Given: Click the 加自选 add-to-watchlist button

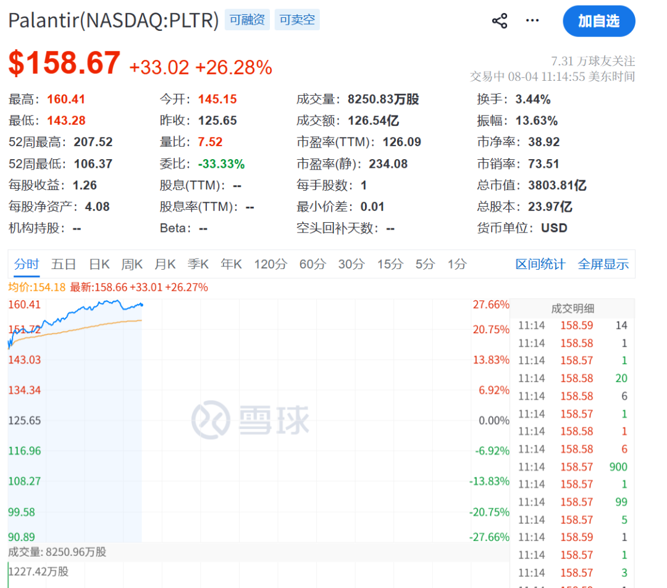Looking at the screenshot, I should [x=599, y=21].
